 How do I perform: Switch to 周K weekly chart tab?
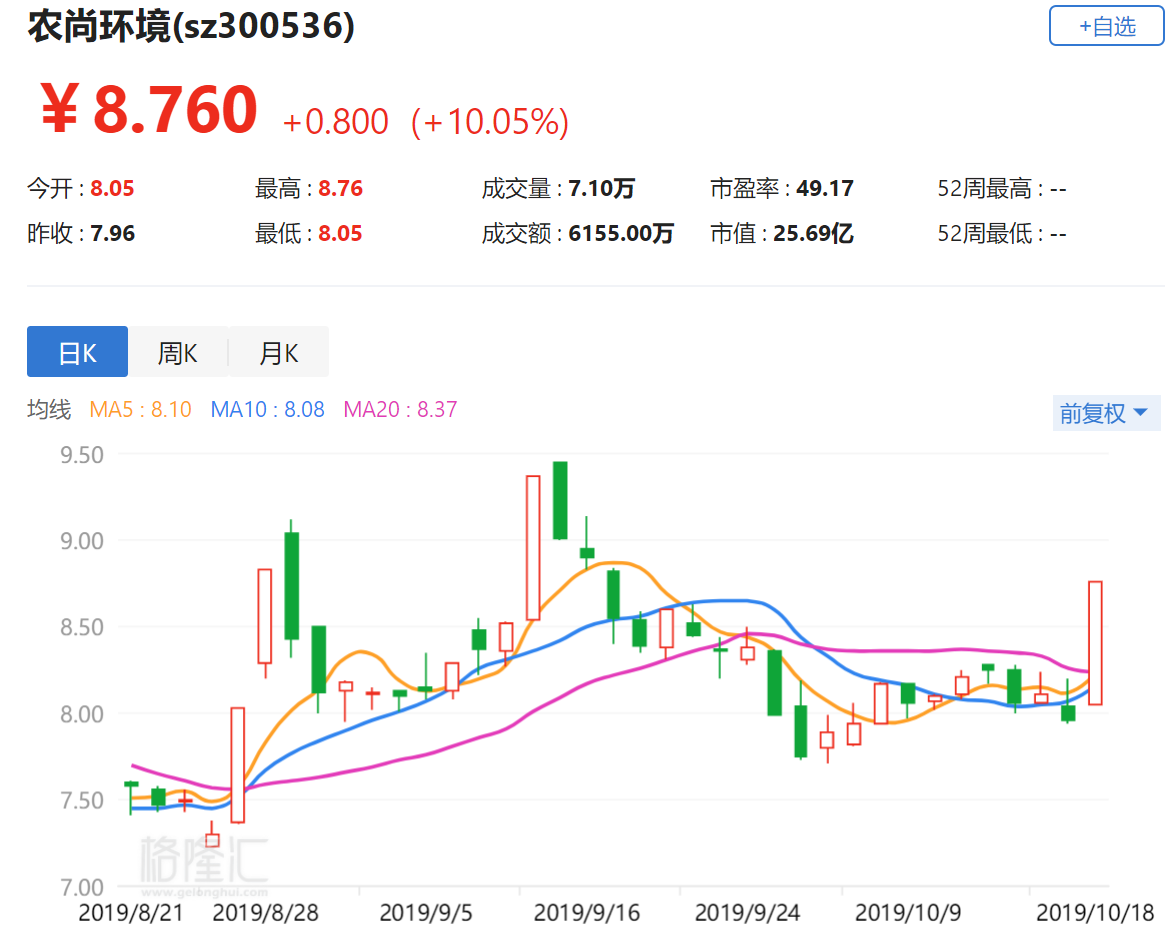point(178,352)
